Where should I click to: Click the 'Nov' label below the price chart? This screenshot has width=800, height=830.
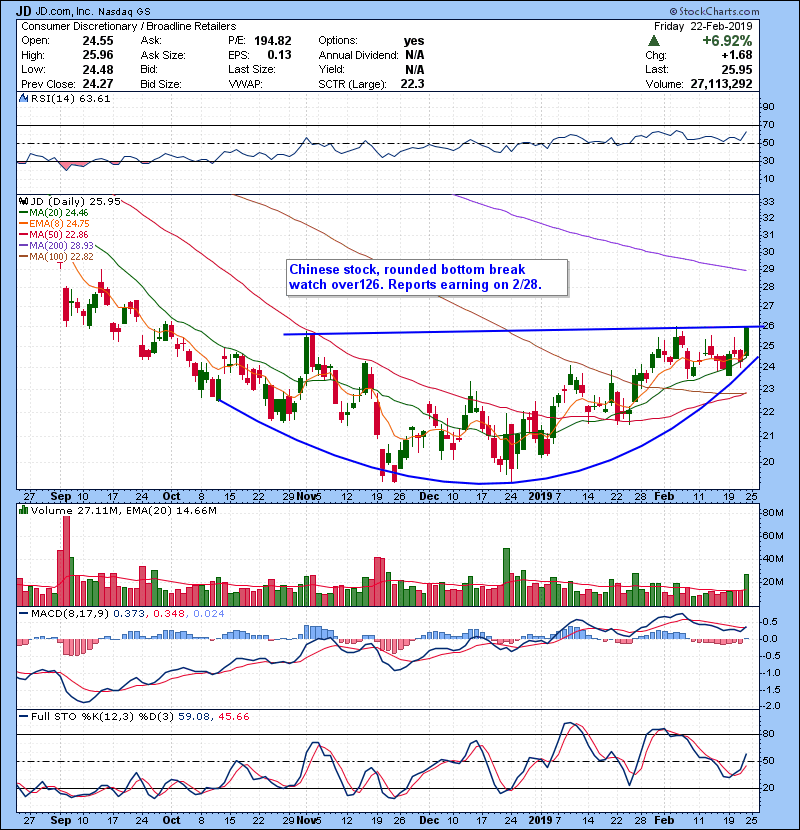point(305,497)
